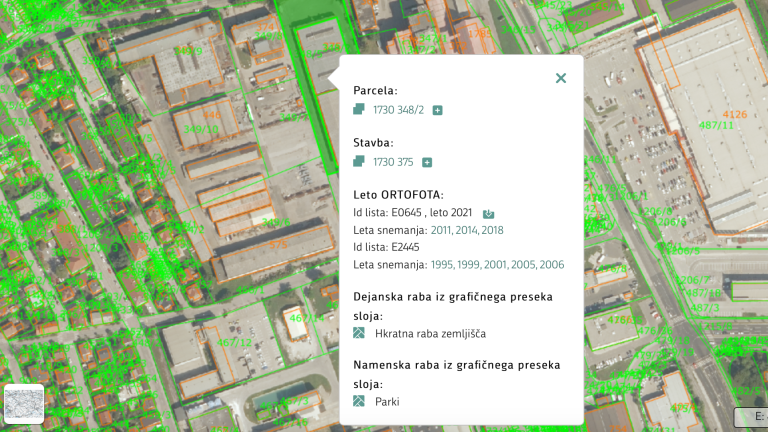The height and width of the screenshot is (432, 768).
Task: Click the copy icon beside building 1730 375
Action: click(x=359, y=161)
